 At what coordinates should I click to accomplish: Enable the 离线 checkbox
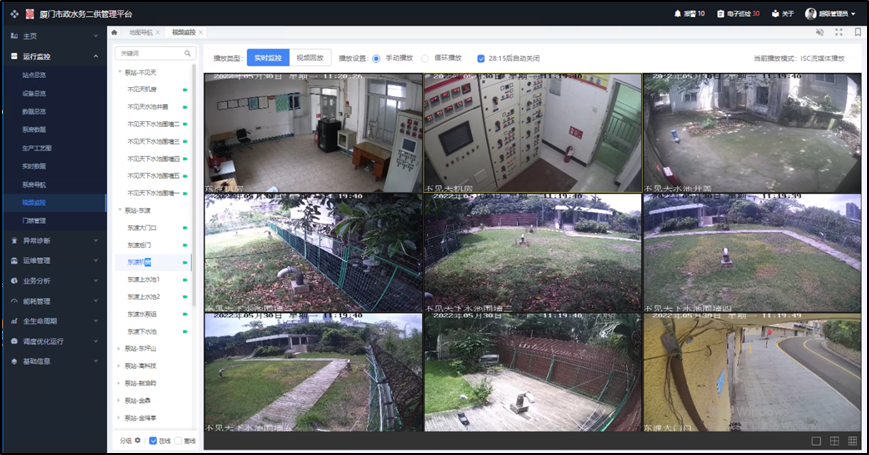coord(178,440)
